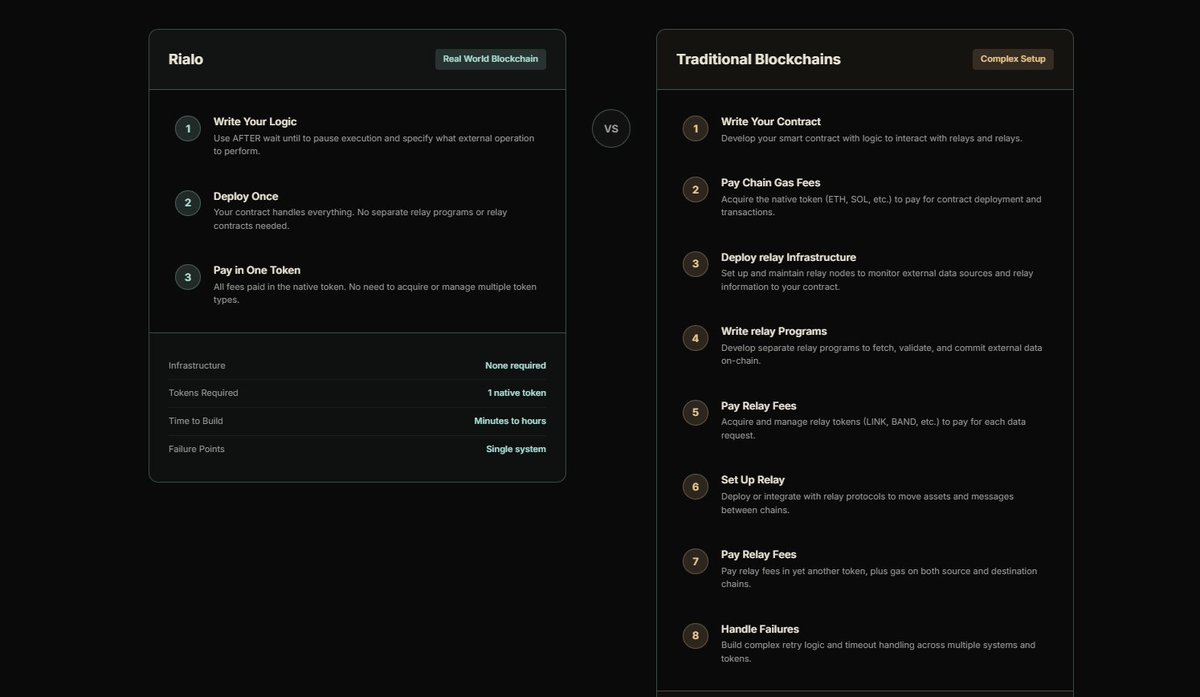Viewport: 1200px width, 697px height.
Task: Click the Rialo step 2 number circle
Action: 188,203
